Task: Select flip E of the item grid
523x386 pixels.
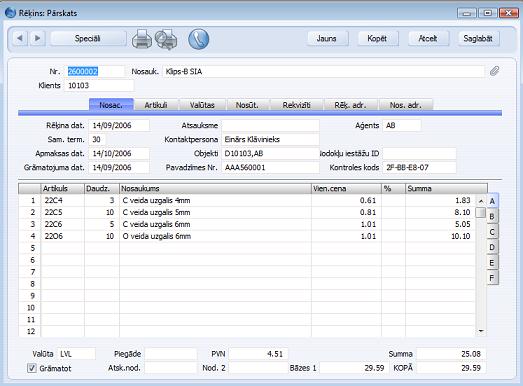Action: point(492,263)
